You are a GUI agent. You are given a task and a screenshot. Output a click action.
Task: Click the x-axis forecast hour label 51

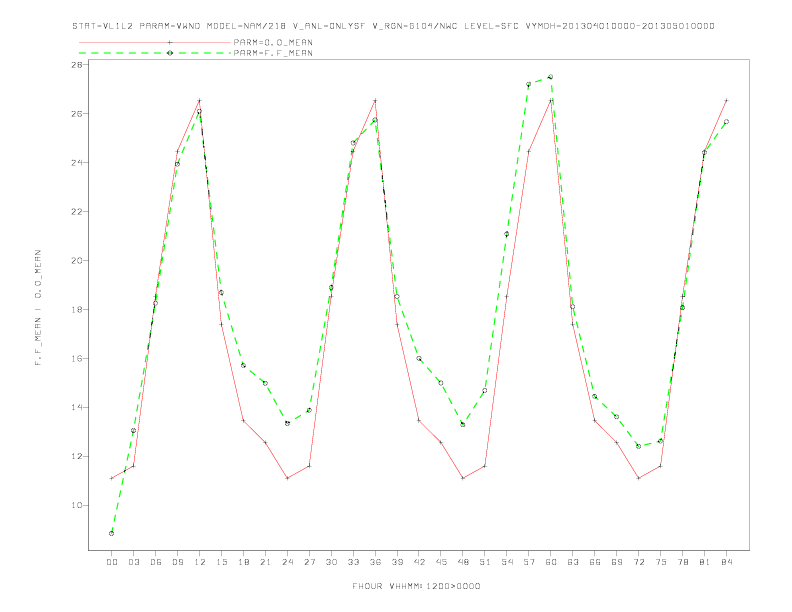(x=485, y=562)
